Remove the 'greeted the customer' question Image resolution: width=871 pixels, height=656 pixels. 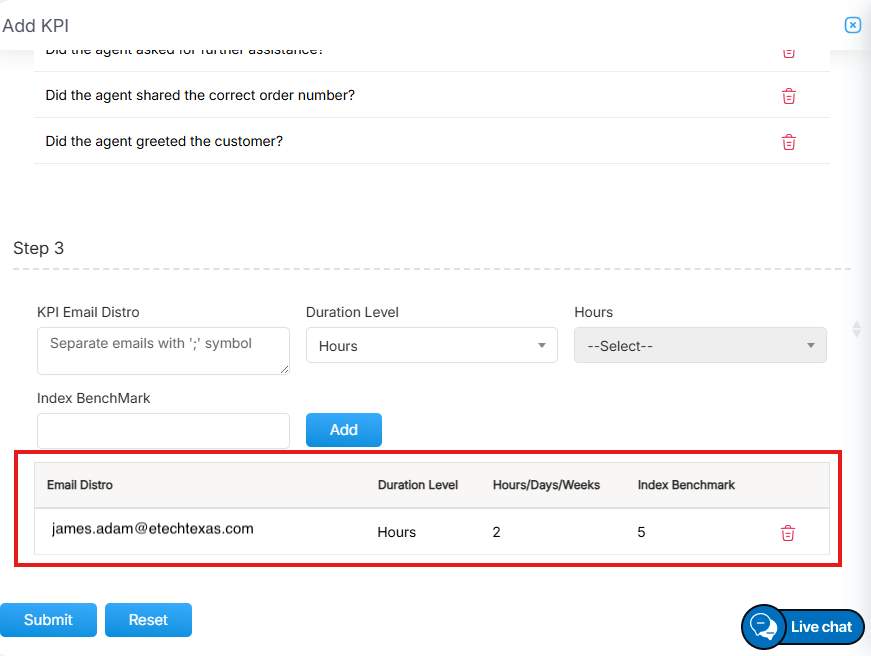click(x=788, y=142)
